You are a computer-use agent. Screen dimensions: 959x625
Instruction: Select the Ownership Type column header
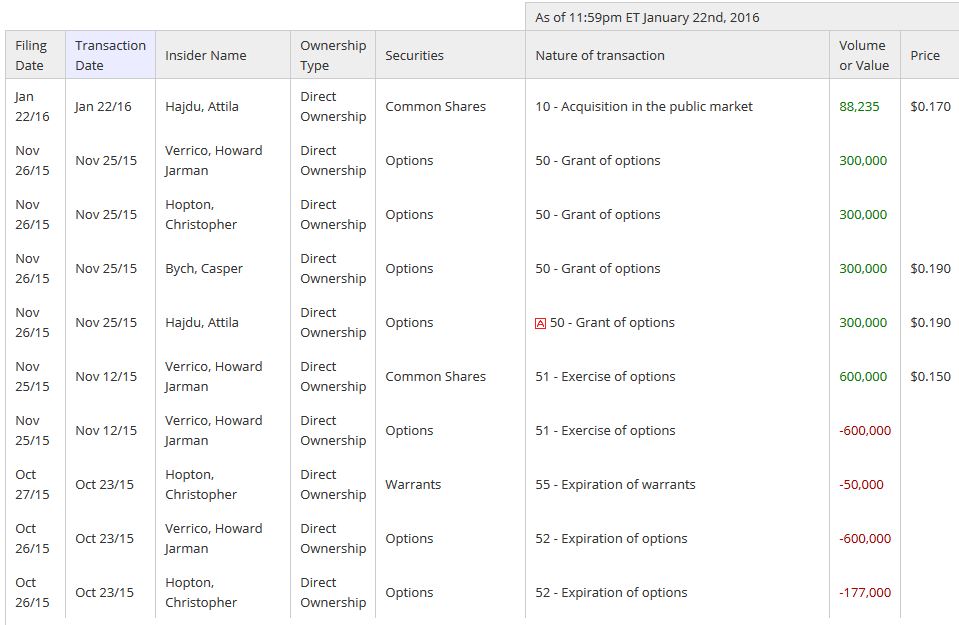(x=333, y=56)
